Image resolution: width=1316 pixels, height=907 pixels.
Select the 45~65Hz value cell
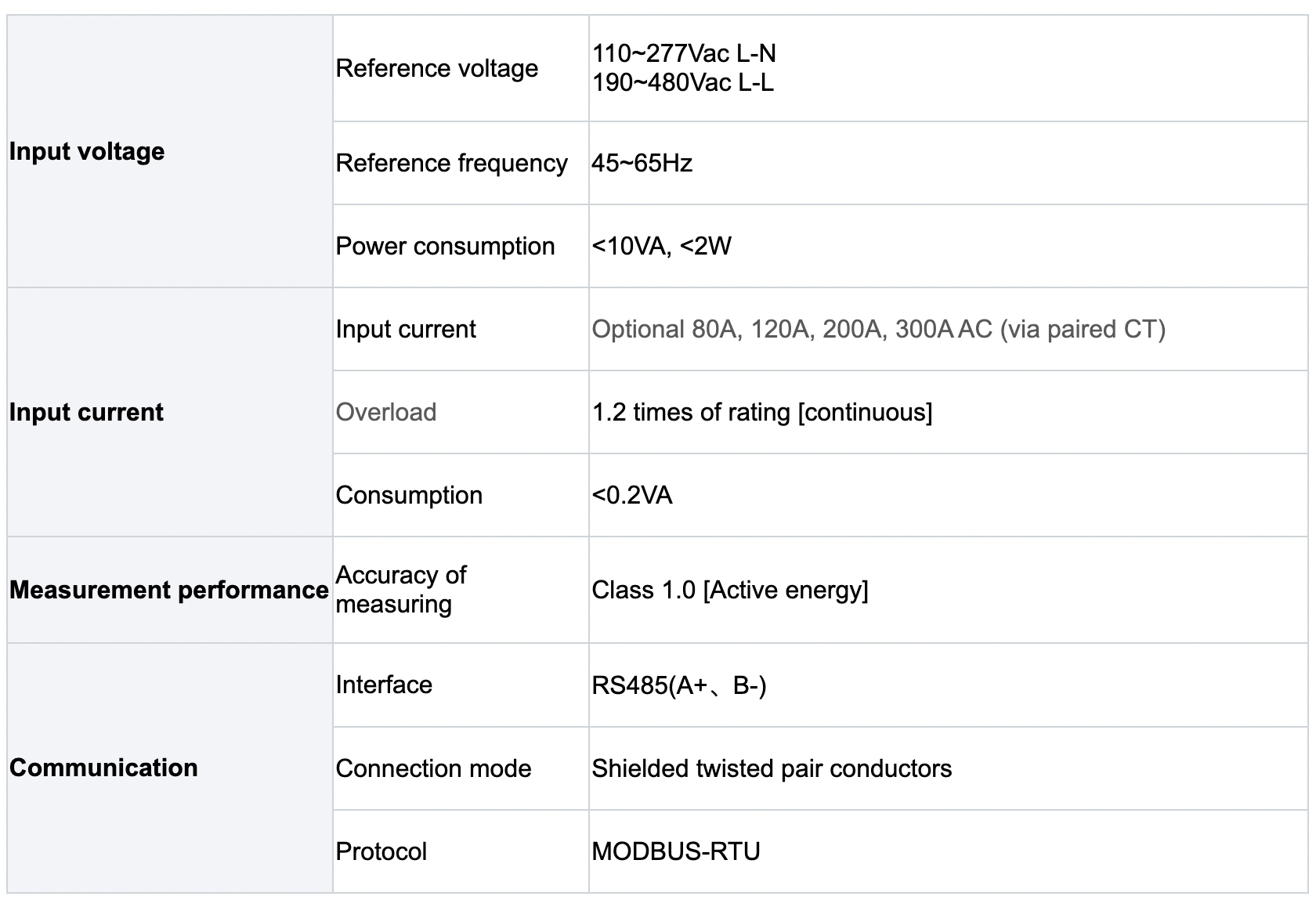tap(642, 163)
